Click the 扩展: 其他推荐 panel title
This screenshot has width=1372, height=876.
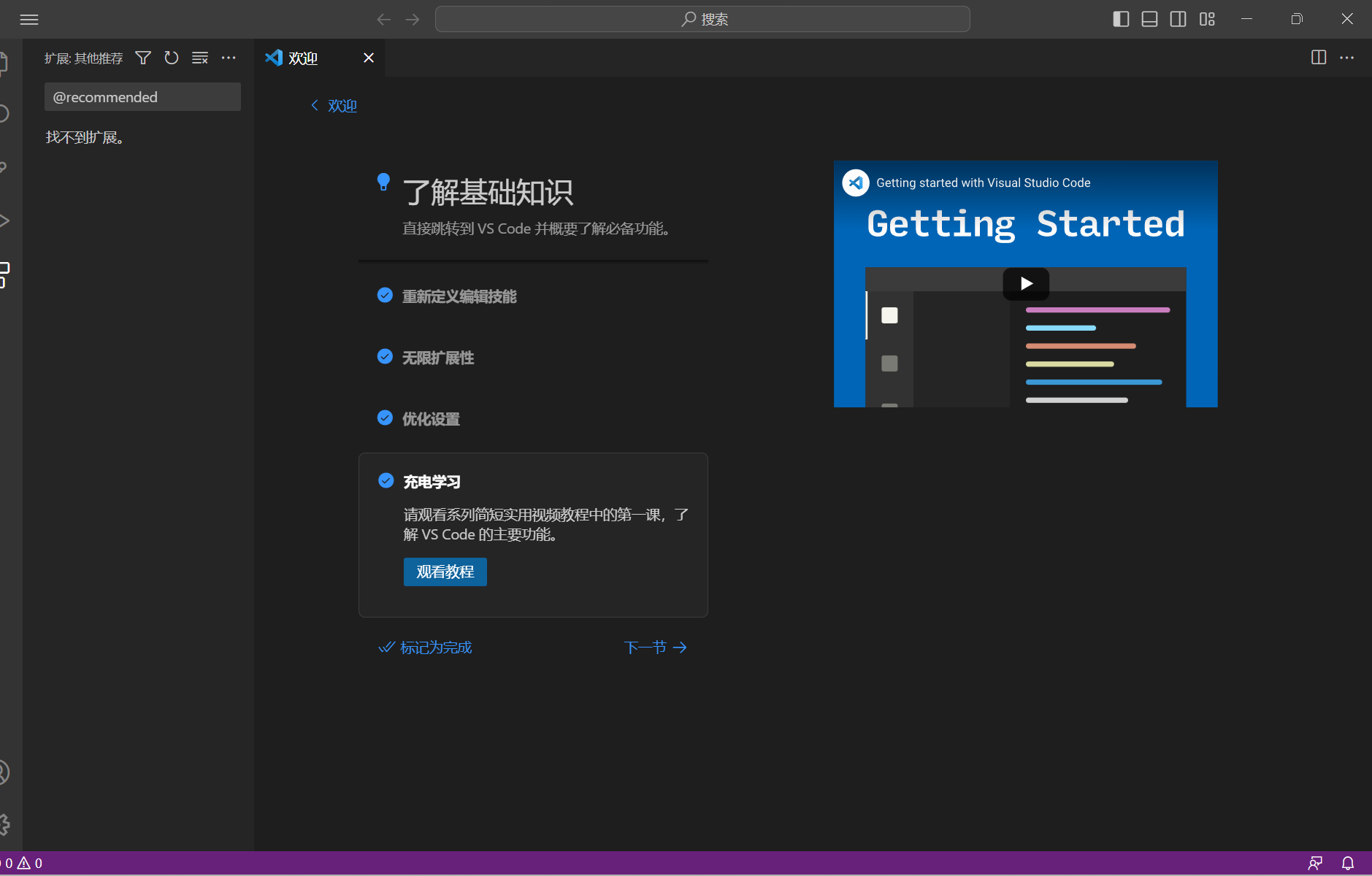click(x=83, y=58)
